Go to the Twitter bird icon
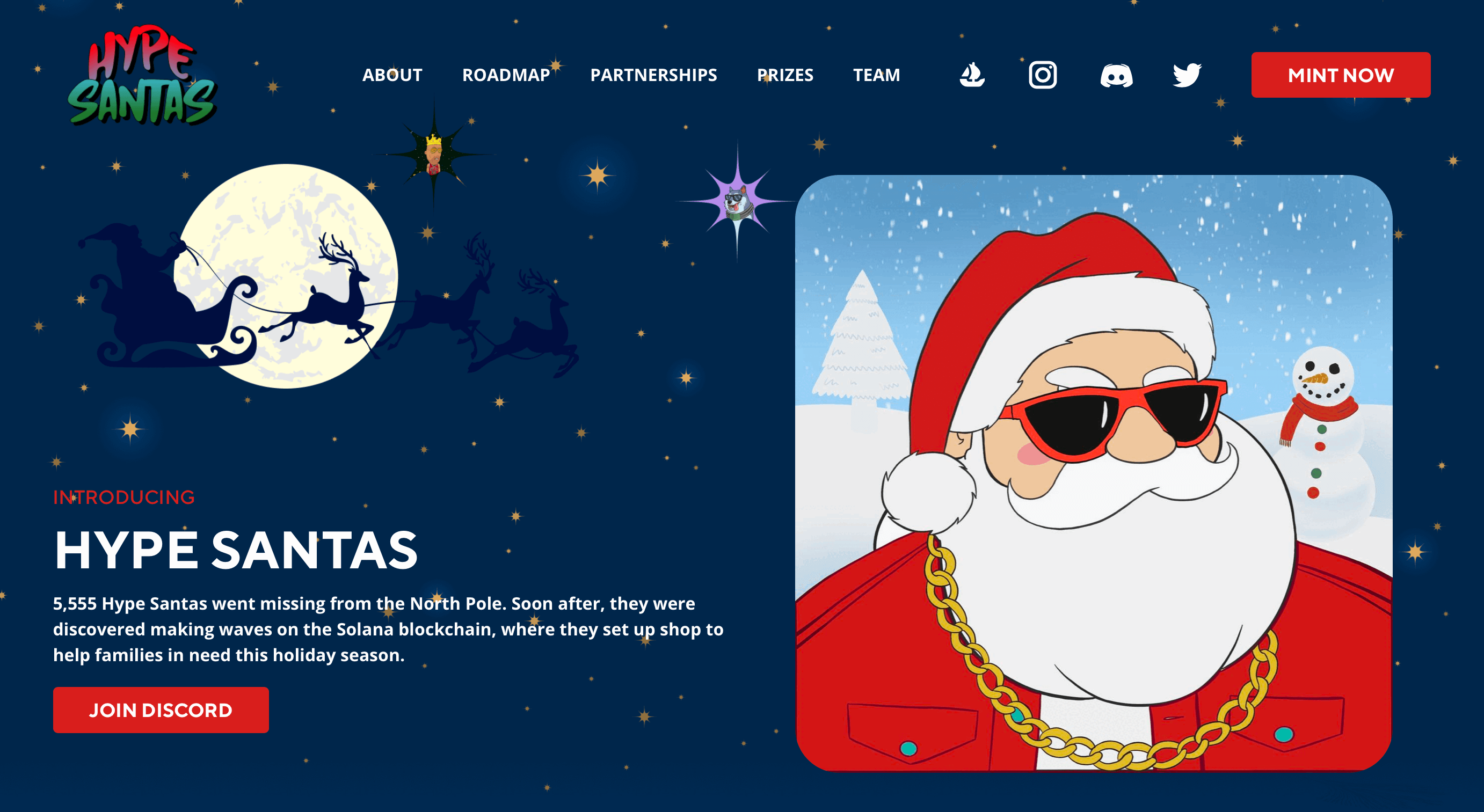This screenshot has height=812, width=1484. (1187, 75)
